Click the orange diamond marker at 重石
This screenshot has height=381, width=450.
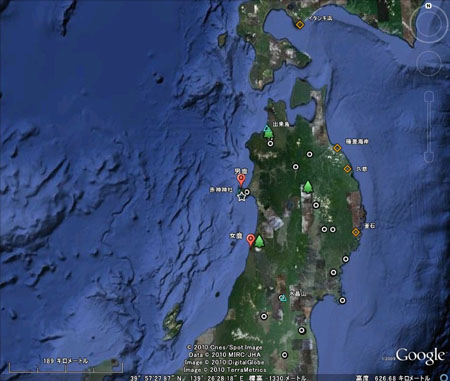click(356, 232)
